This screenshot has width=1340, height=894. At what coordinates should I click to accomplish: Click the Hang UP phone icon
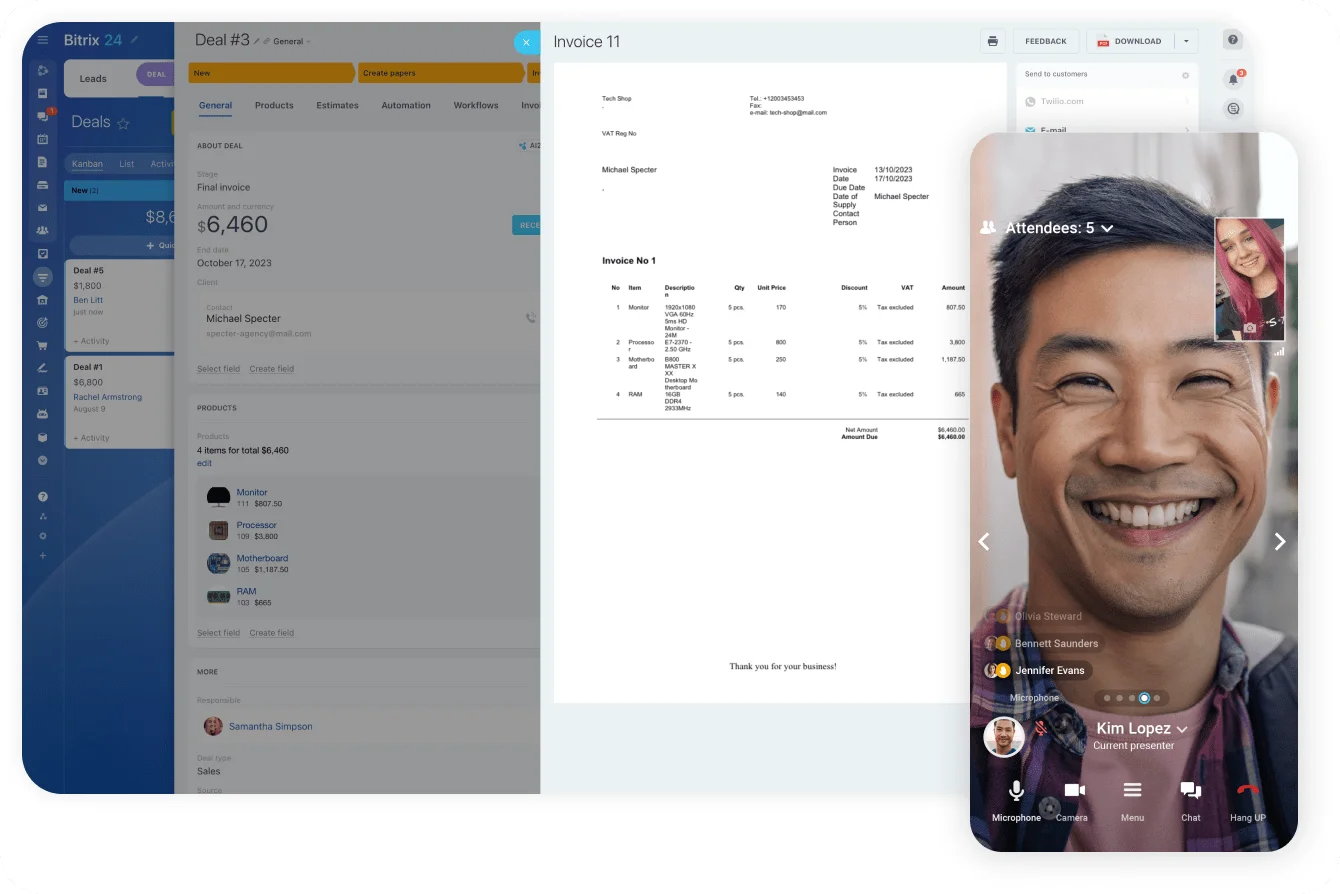click(x=1247, y=791)
